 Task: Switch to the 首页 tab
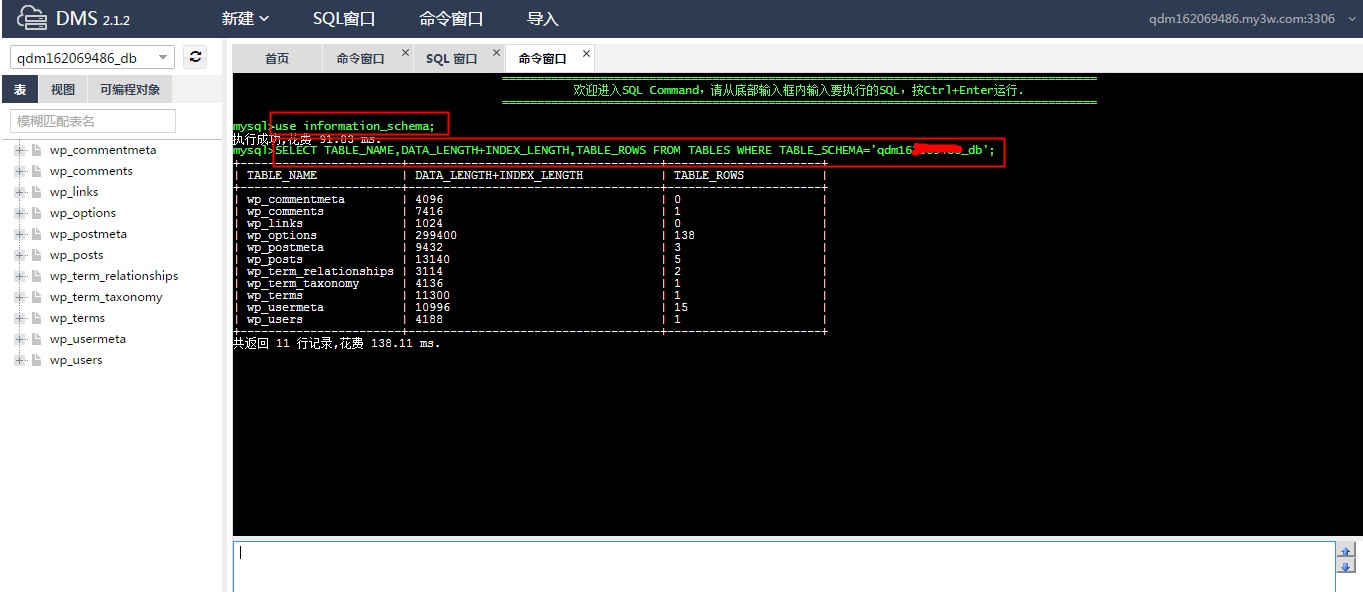277,59
